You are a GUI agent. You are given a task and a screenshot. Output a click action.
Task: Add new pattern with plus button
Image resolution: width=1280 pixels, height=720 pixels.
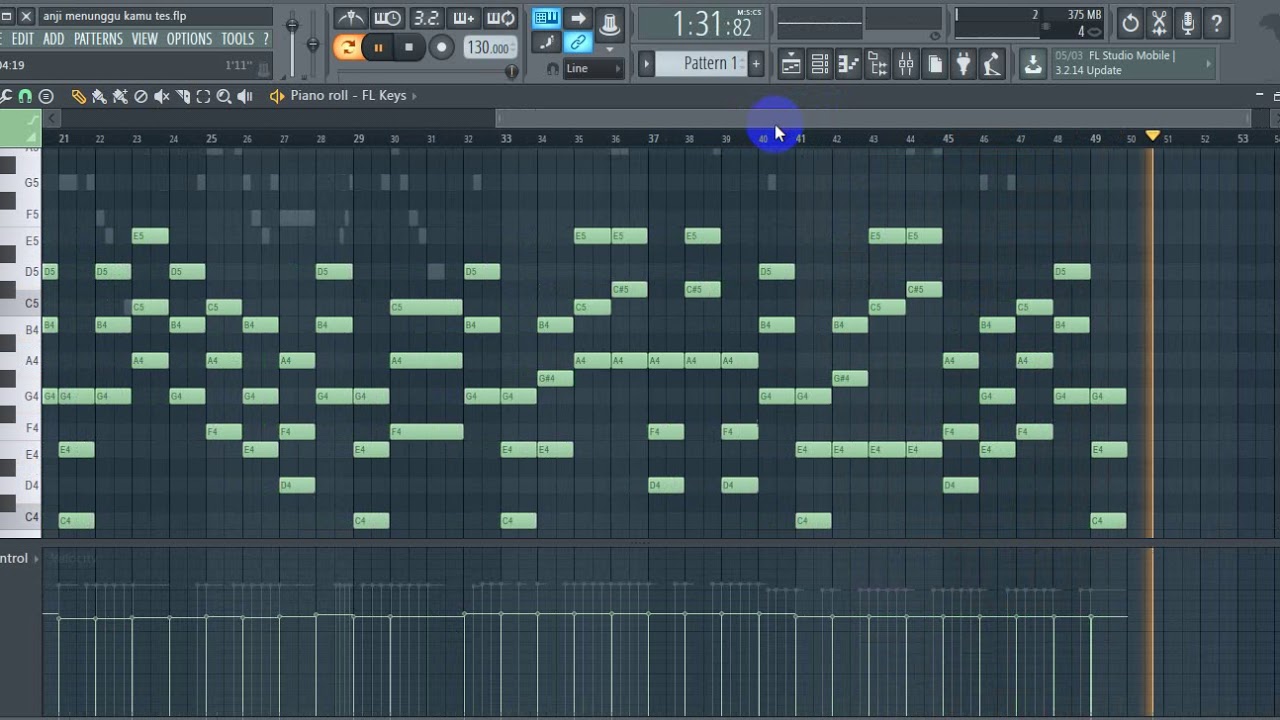coord(756,64)
